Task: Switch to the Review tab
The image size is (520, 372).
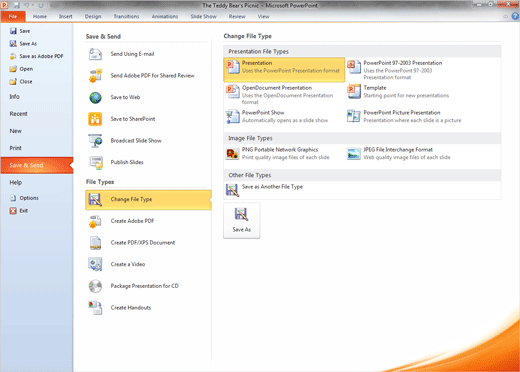Action: tap(237, 16)
